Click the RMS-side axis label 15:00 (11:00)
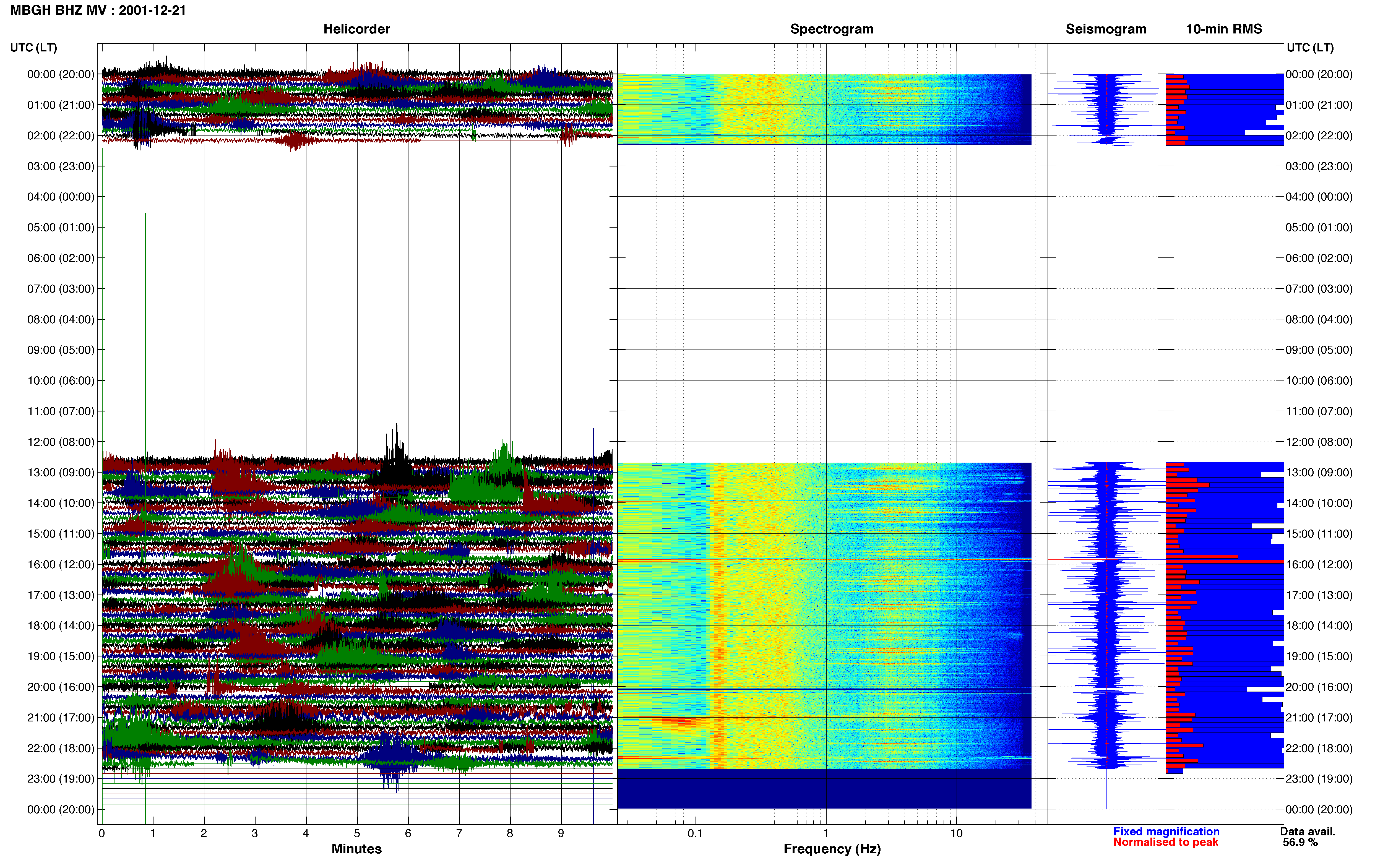The height and width of the screenshot is (868, 1388). (1319, 534)
